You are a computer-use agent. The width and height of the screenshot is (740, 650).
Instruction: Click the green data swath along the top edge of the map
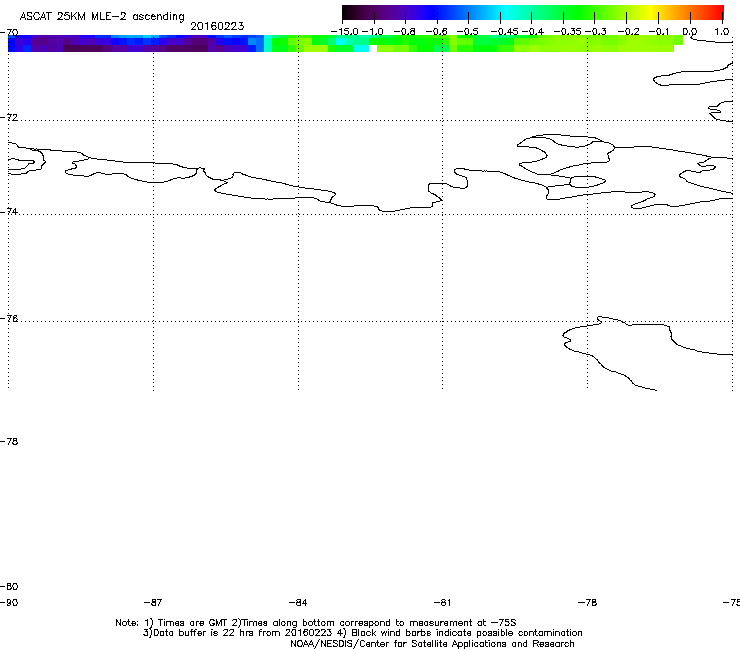pyautogui.click(x=477, y=43)
